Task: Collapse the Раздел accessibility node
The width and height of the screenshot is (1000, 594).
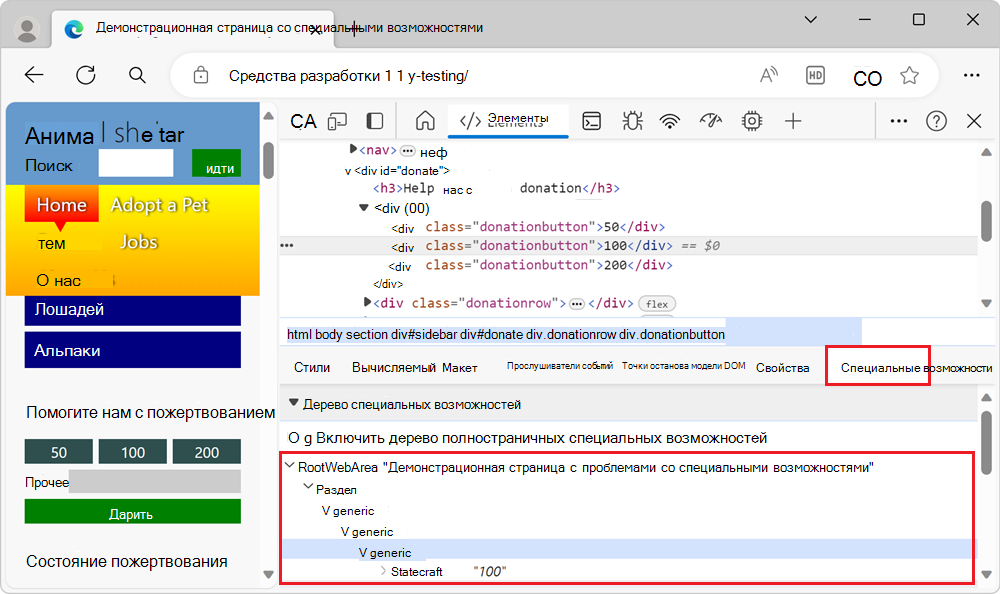Action: [309, 488]
